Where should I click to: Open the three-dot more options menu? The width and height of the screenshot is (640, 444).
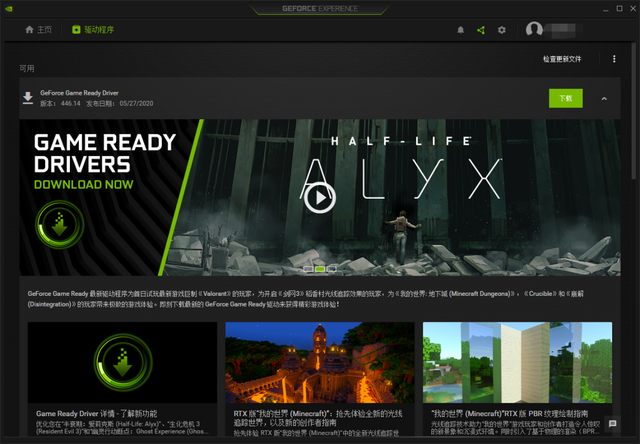pyautogui.click(x=614, y=59)
